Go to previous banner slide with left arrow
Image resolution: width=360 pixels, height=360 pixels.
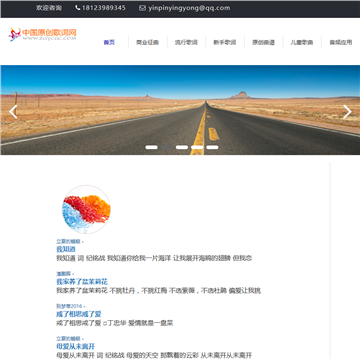13,112
